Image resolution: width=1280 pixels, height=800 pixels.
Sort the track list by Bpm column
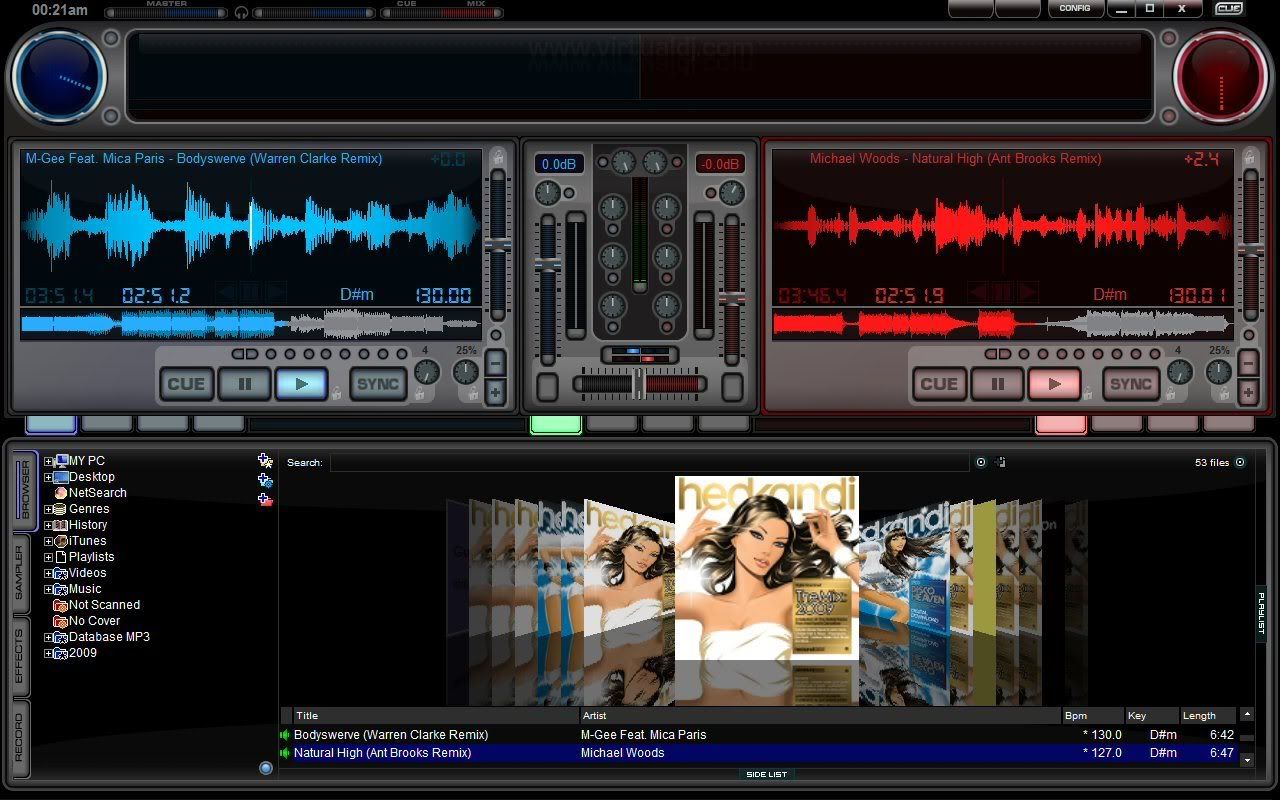pos(1092,716)
